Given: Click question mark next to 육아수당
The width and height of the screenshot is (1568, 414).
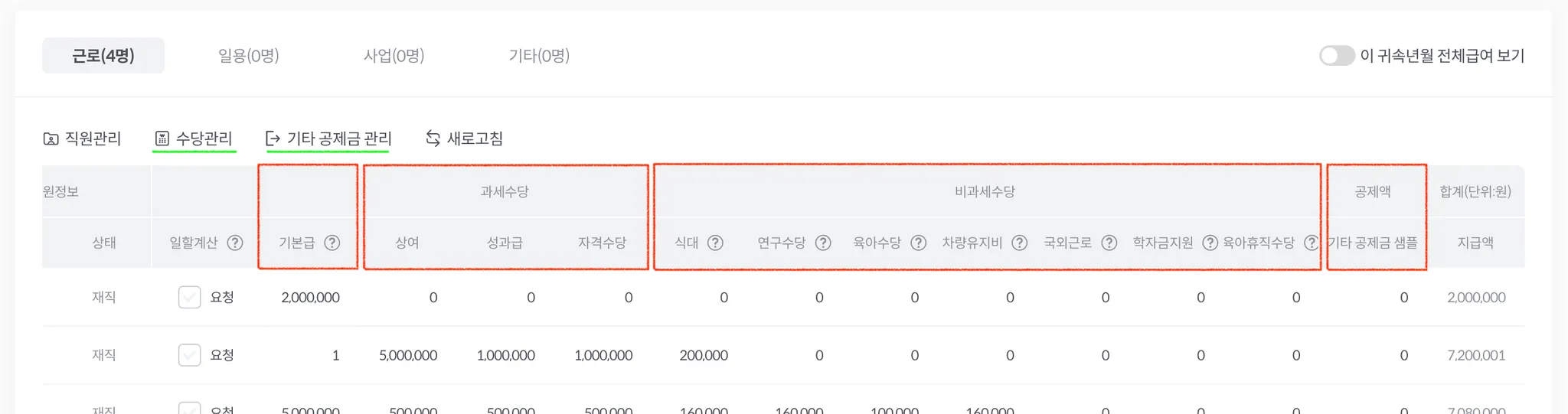Looking at the screenshot, I should click(x=919, y=243).
